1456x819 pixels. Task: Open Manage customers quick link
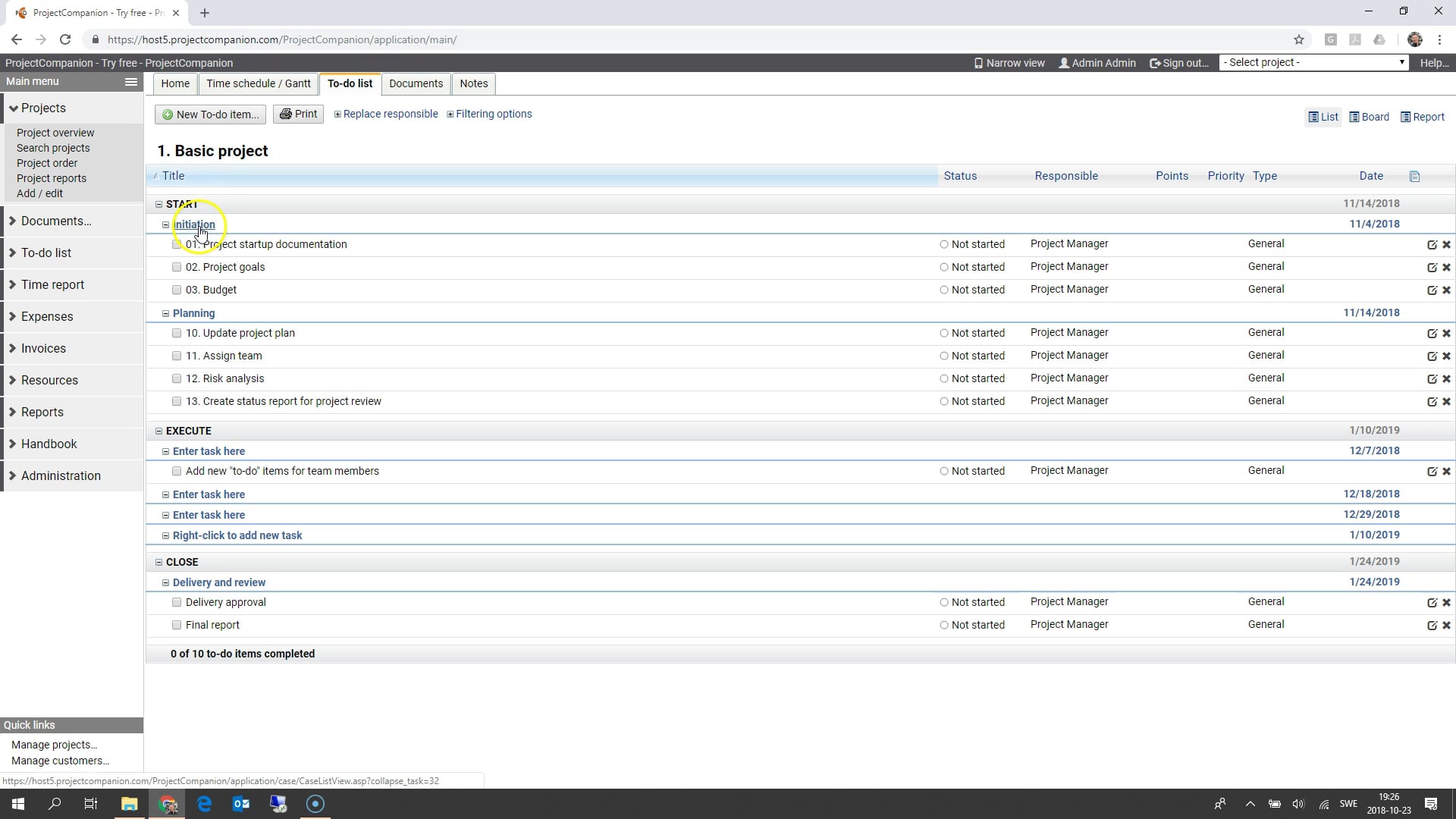(x=61, y=761)
